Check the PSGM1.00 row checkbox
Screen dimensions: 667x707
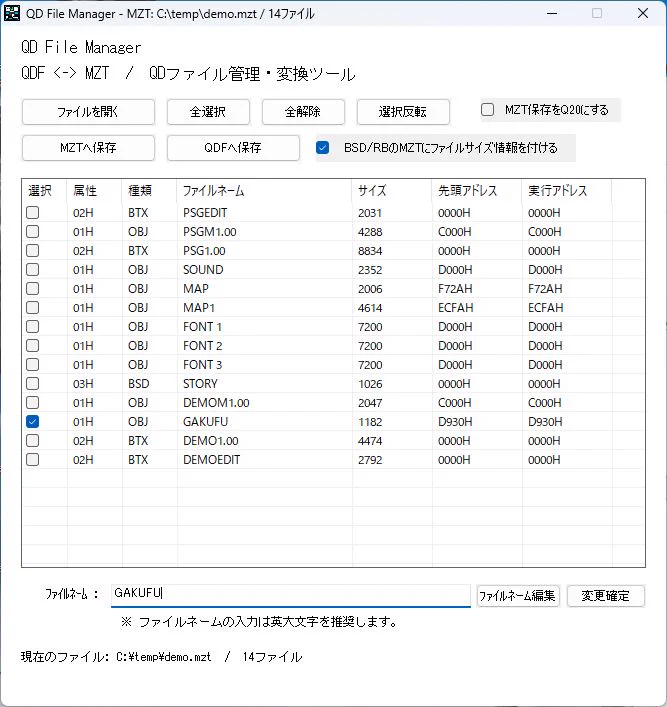[x=32, y=231]
